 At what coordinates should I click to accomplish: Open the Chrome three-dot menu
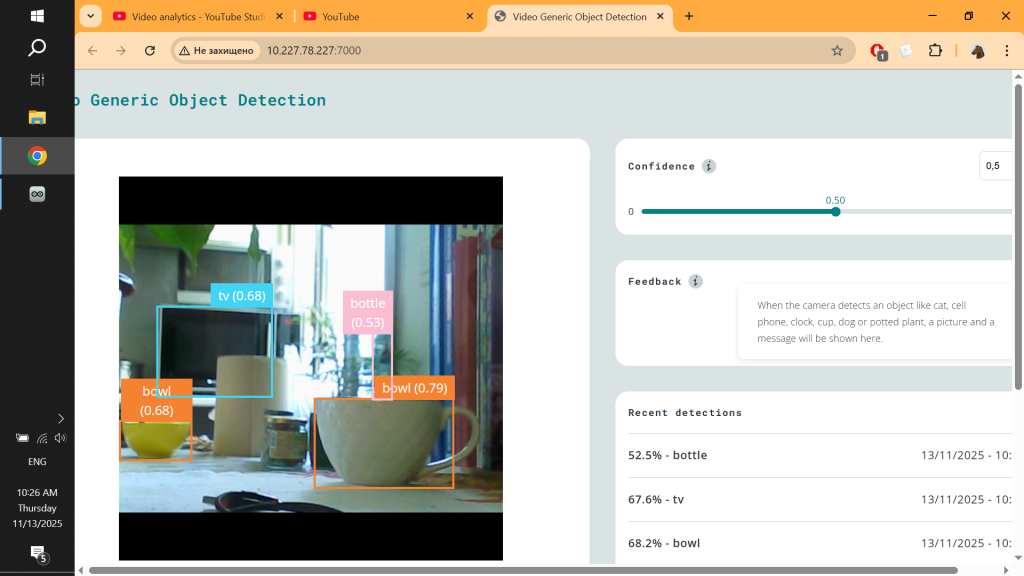pyautogui.click(x=1006, y=51)
